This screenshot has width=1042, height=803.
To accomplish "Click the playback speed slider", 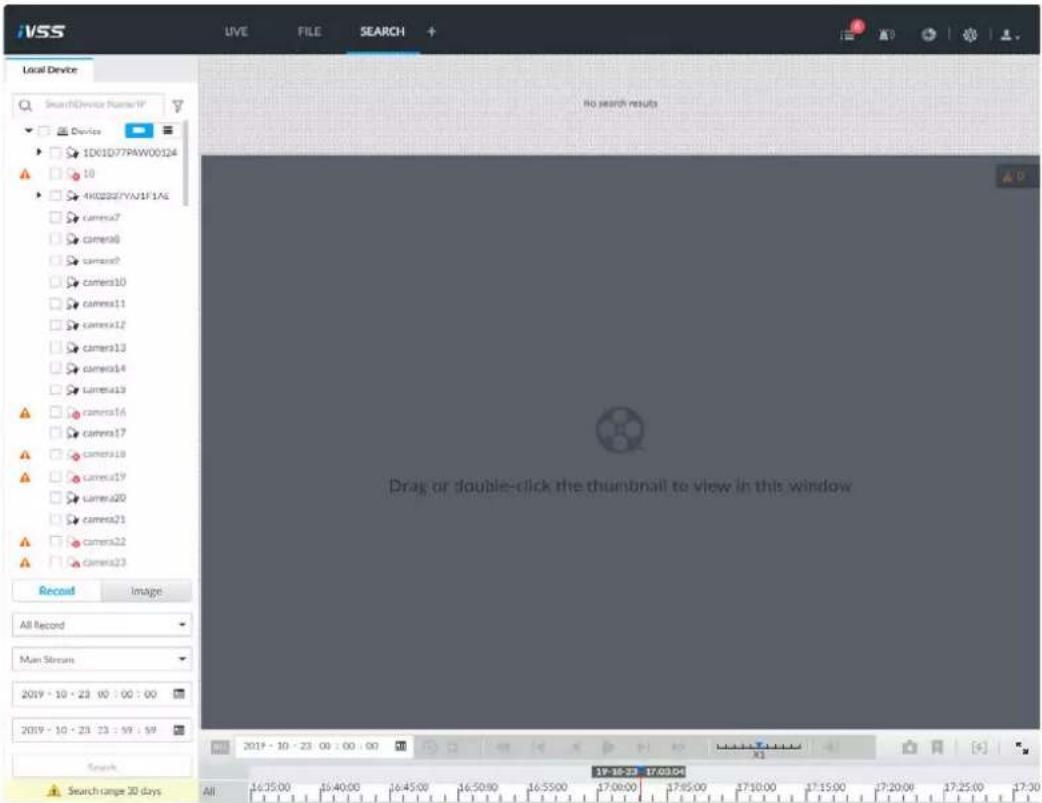I will pyautogui.click(x=759, y=748).
